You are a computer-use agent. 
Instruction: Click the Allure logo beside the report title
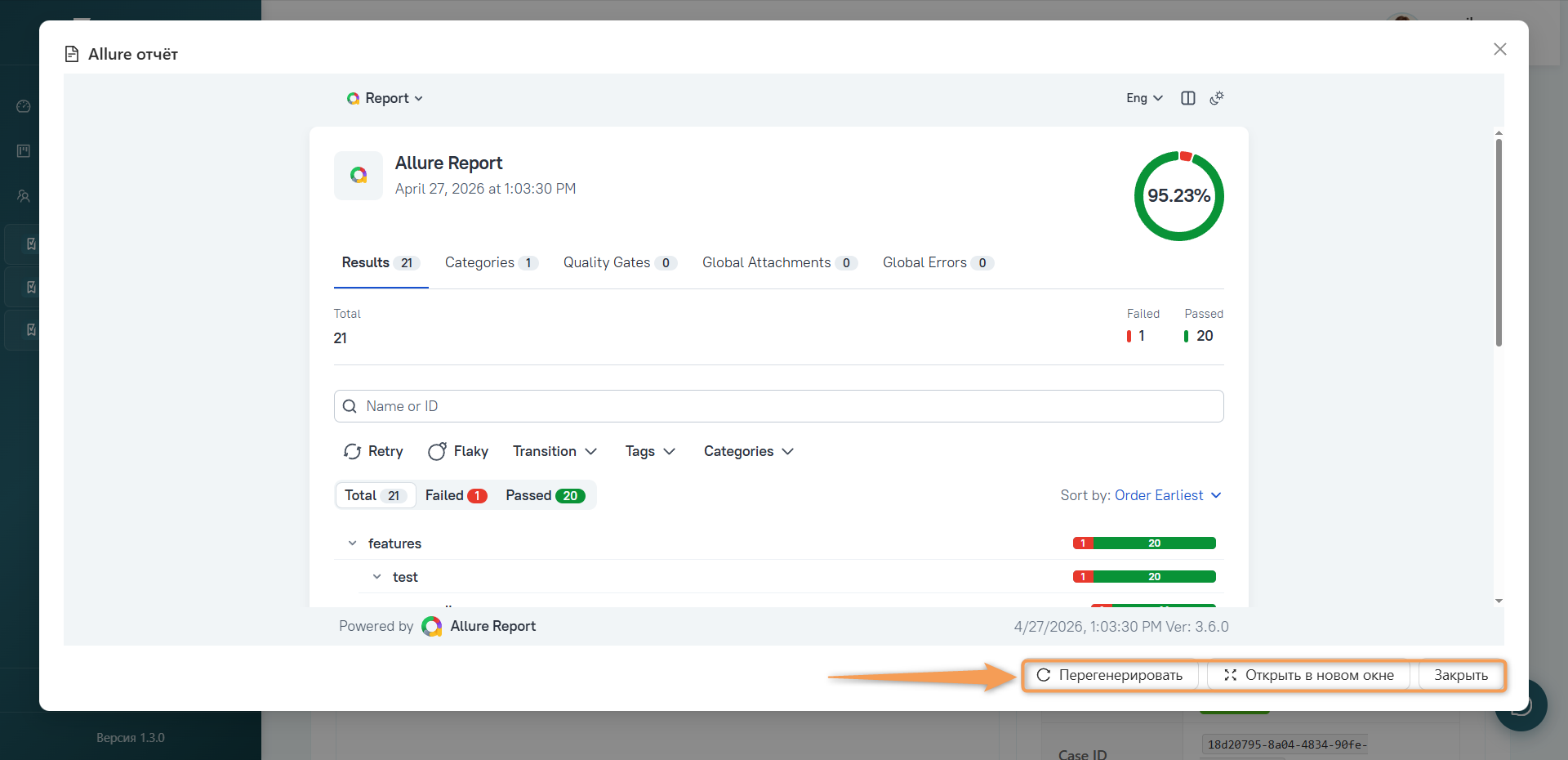click(x=359, y=176)
